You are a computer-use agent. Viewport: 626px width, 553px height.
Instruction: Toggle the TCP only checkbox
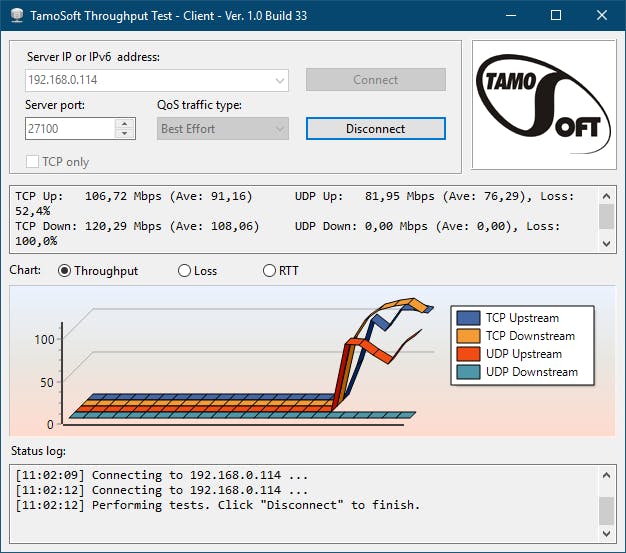coord(32,162)
